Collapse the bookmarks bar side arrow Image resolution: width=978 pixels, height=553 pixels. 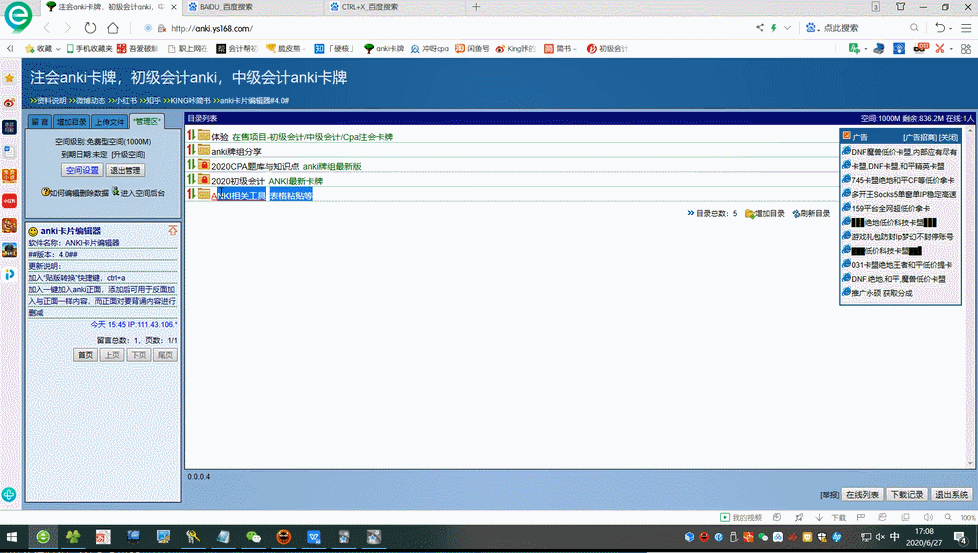tap(10, 49)
